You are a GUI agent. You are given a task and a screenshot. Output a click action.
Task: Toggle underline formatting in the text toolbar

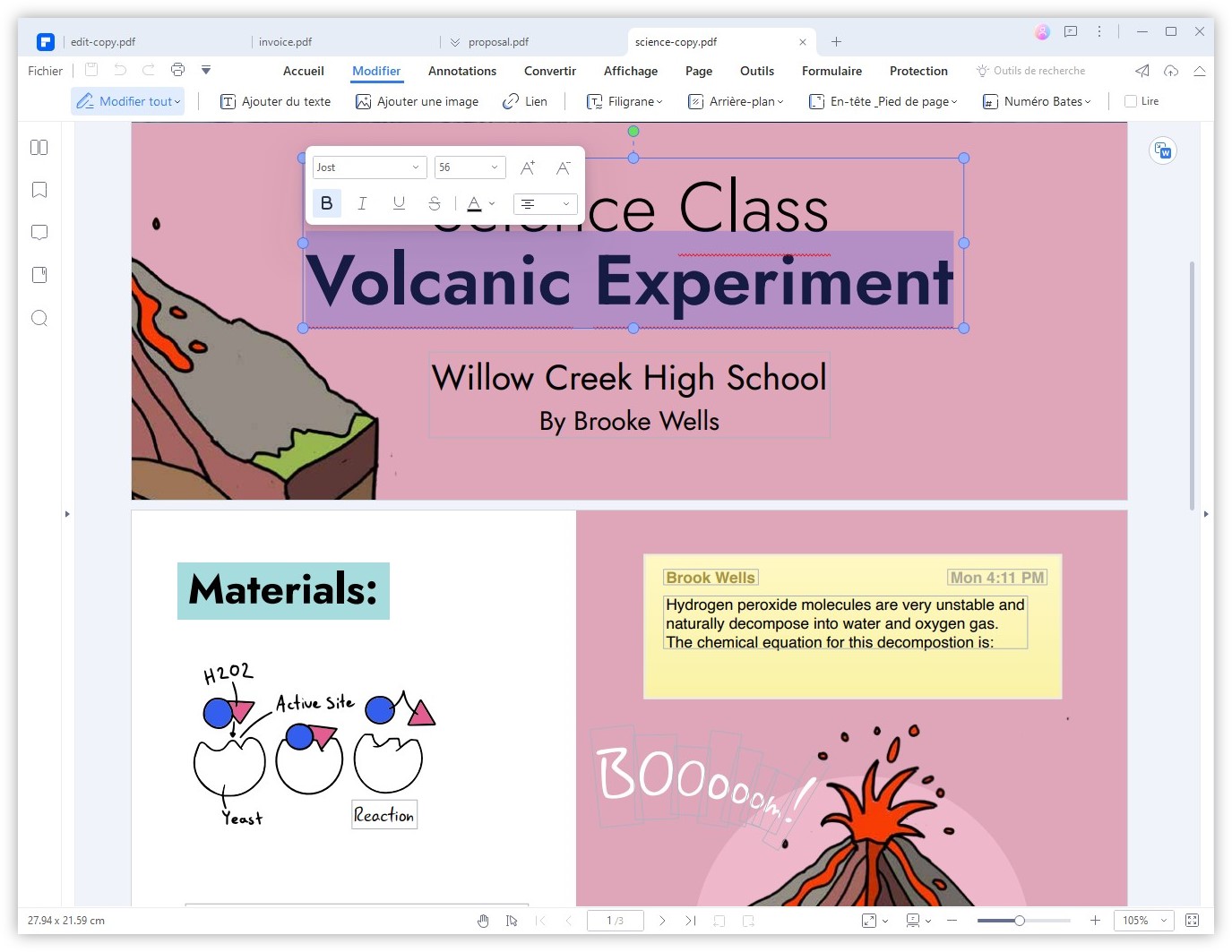click(398, 203)
